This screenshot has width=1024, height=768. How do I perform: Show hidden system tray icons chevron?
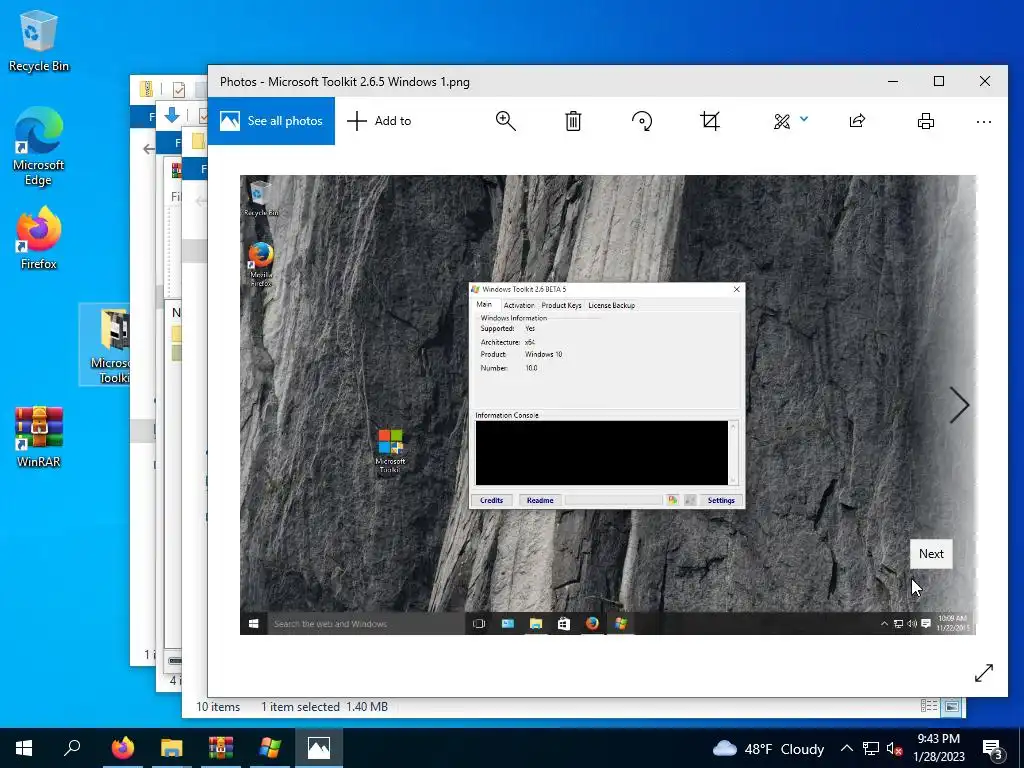click(x=846, y=748)
